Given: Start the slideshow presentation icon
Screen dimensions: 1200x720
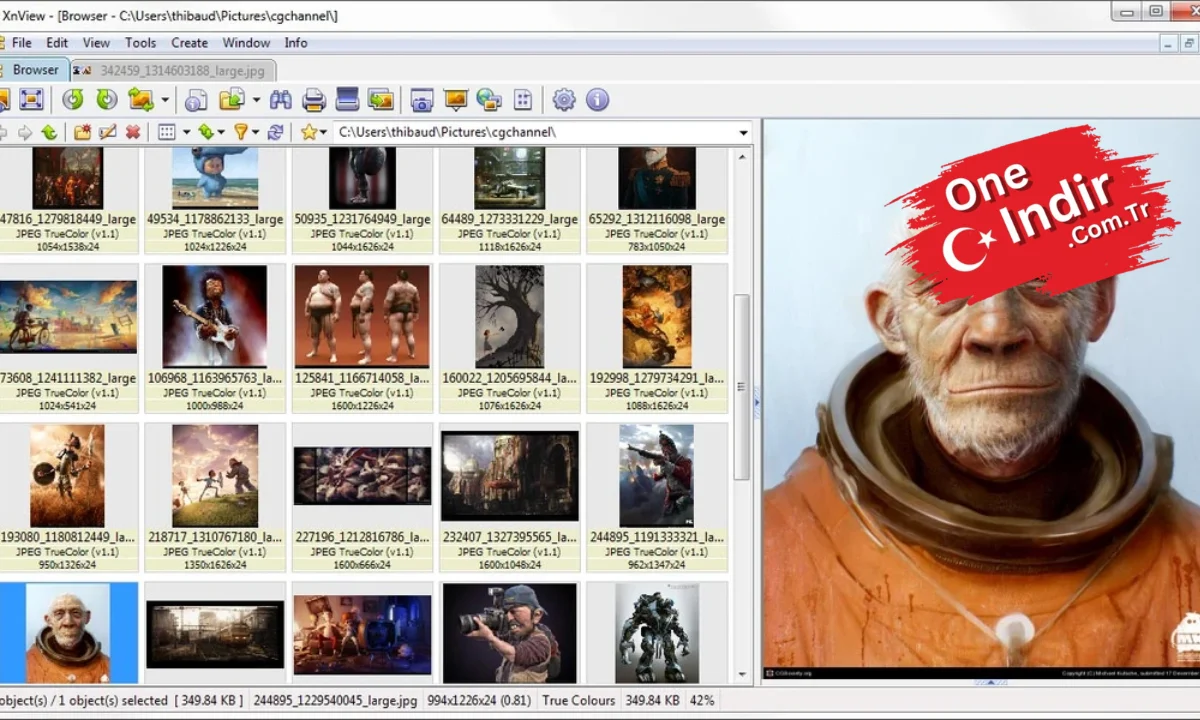Looking at the screenshot, I should [456, 99].
